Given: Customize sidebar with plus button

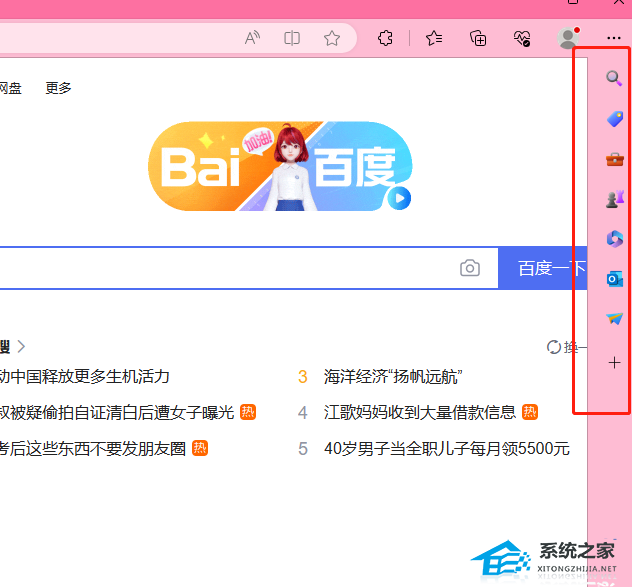Looking at the screenshot, I should click(x=614, y=363).
